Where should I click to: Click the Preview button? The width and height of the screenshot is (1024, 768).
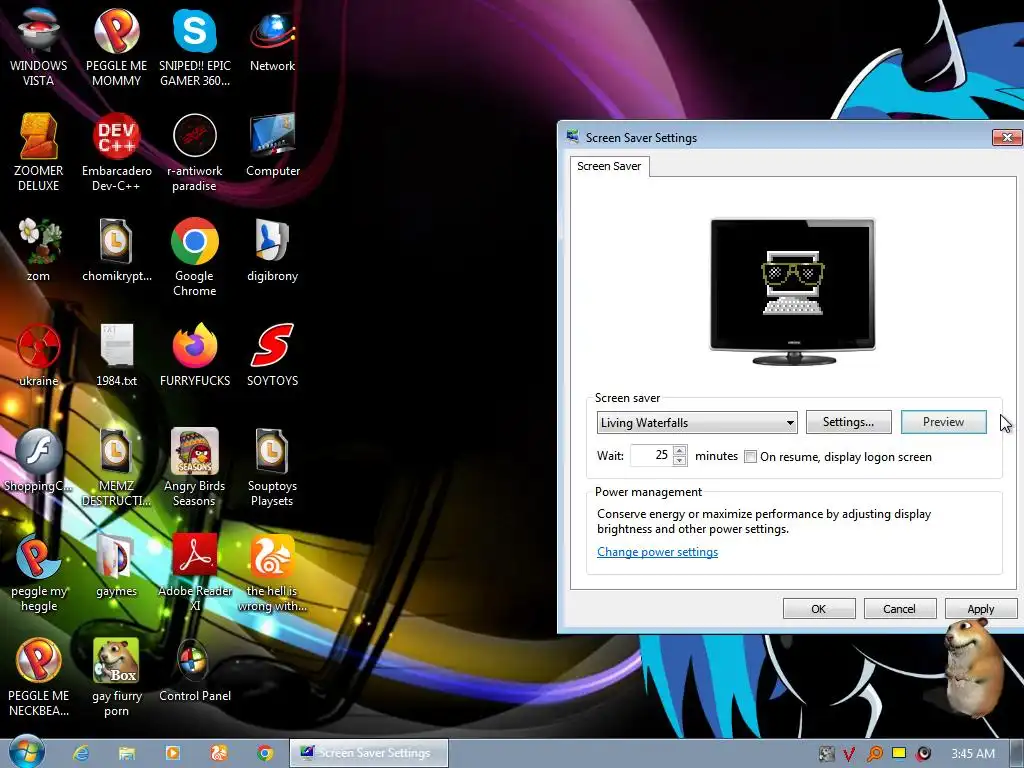[x=943, y=422]
